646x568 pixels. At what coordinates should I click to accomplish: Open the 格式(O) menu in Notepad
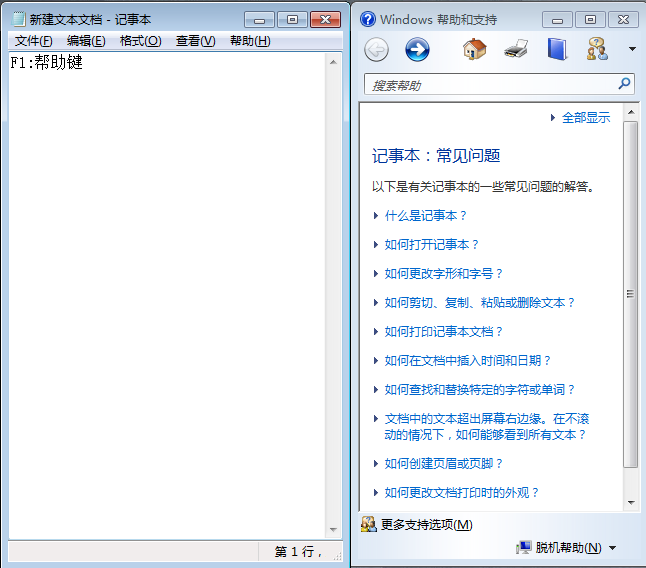click(x=140, y=41)
